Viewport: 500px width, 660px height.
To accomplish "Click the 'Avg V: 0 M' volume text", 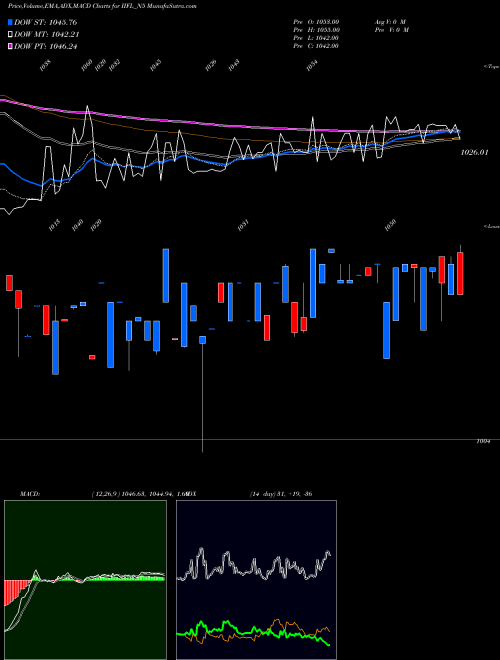I will click(390, 21).
